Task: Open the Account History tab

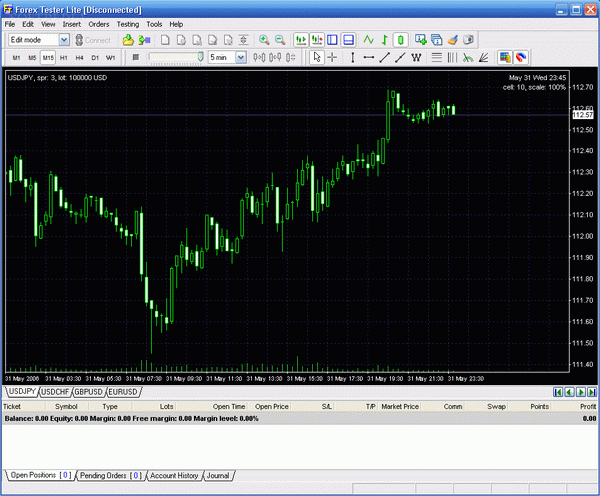Action: tap(174, 475)
